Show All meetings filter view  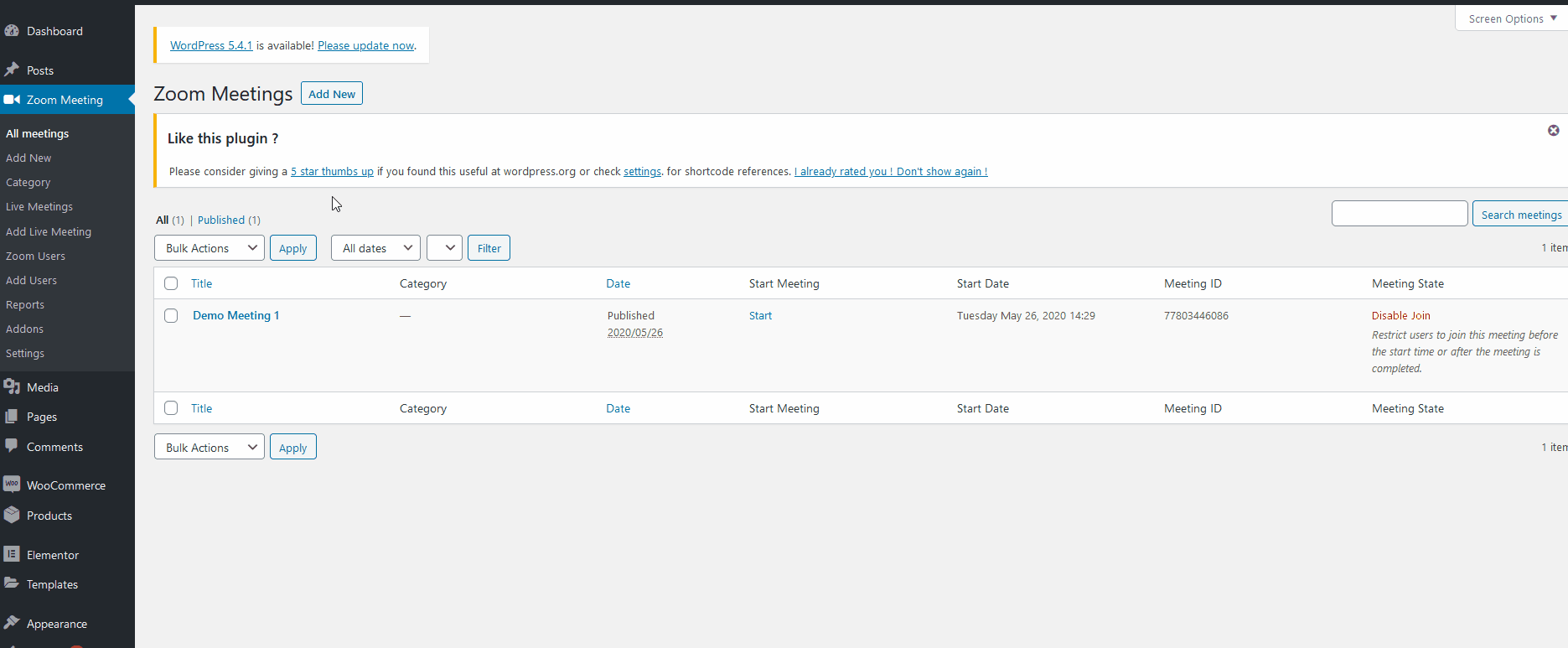point(163,220)
